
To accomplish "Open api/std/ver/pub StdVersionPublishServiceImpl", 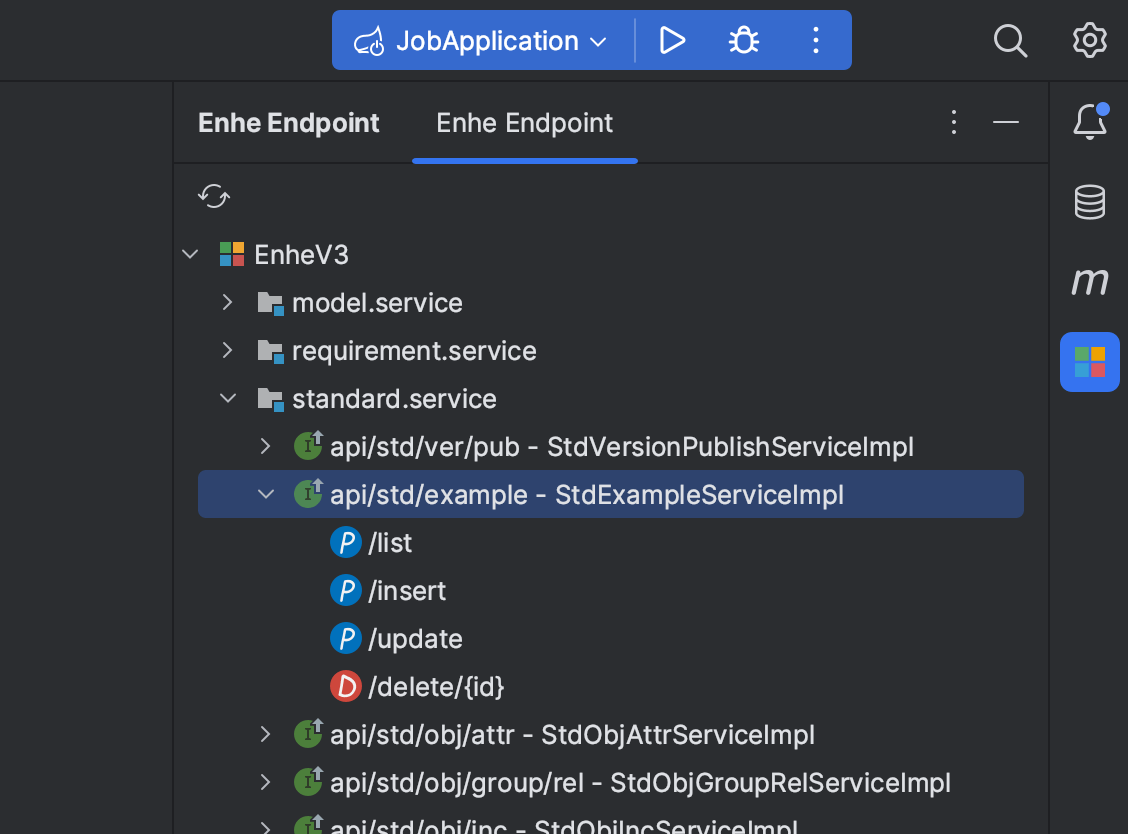I will [x=619, y=446].
